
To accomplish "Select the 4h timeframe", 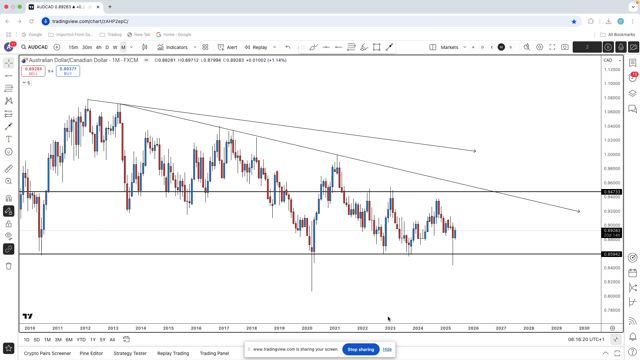I will tap(98, 47).
